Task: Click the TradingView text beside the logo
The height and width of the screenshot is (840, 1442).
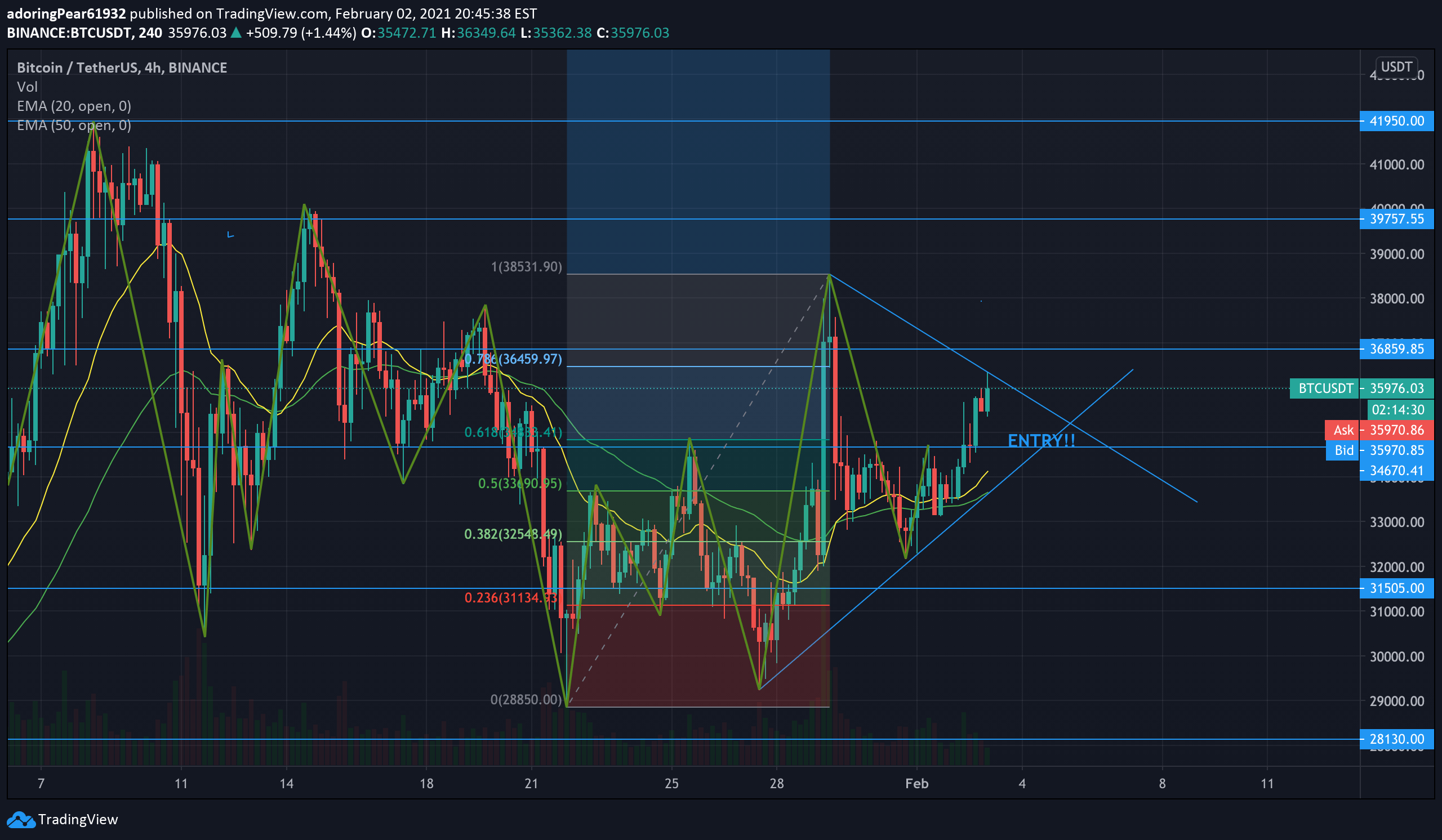Action: (x=78, y=819)
